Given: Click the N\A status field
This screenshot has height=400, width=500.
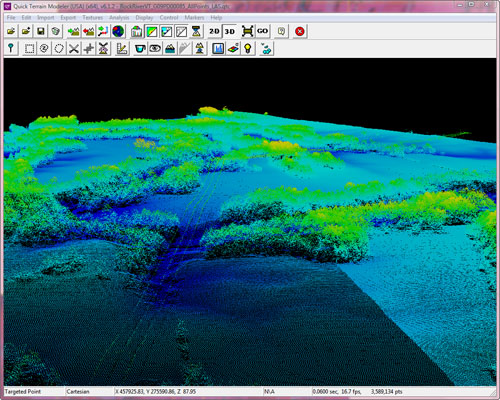Looking at the screenshot, I should 287,391.
